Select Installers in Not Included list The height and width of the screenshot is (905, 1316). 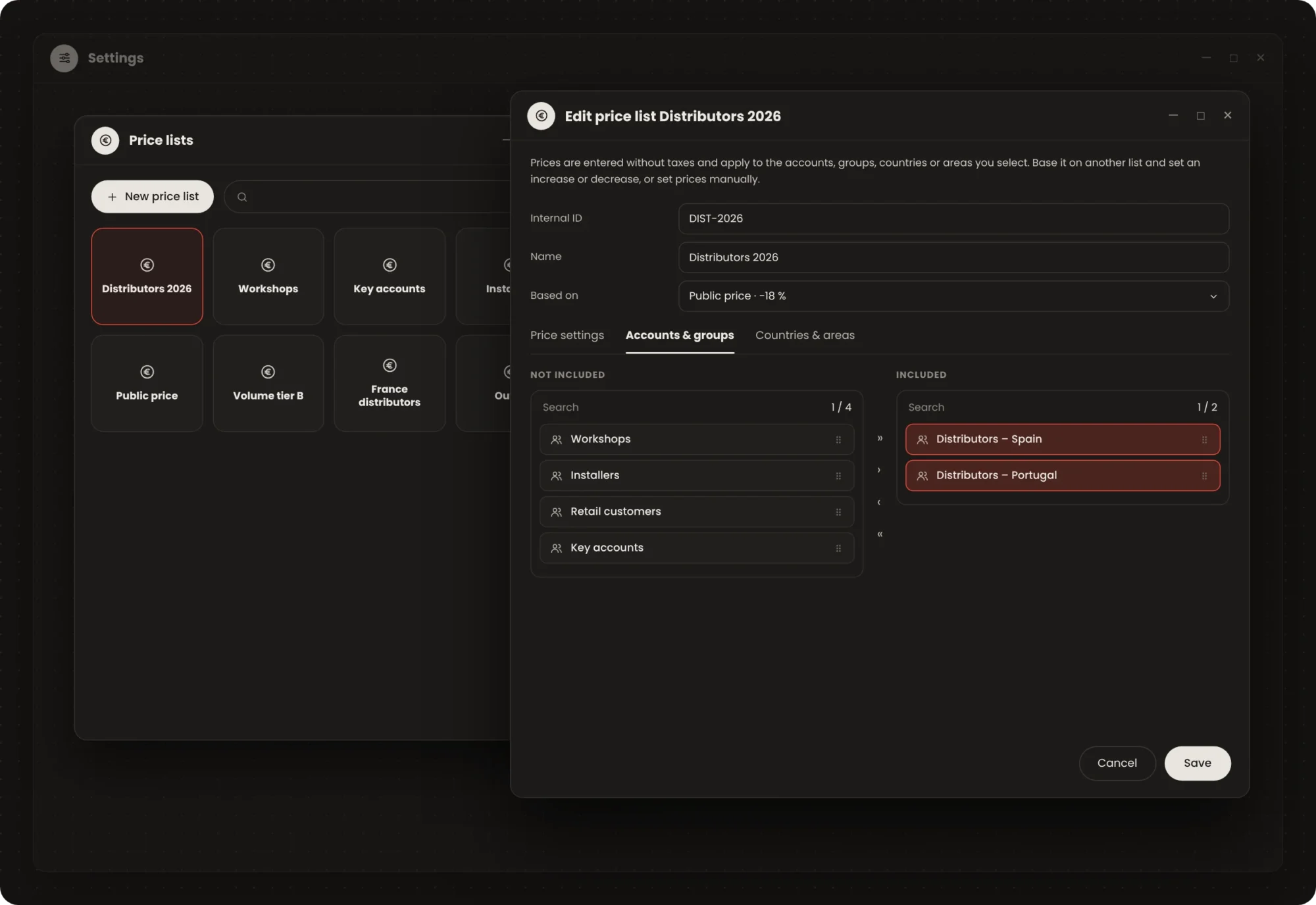697,475
